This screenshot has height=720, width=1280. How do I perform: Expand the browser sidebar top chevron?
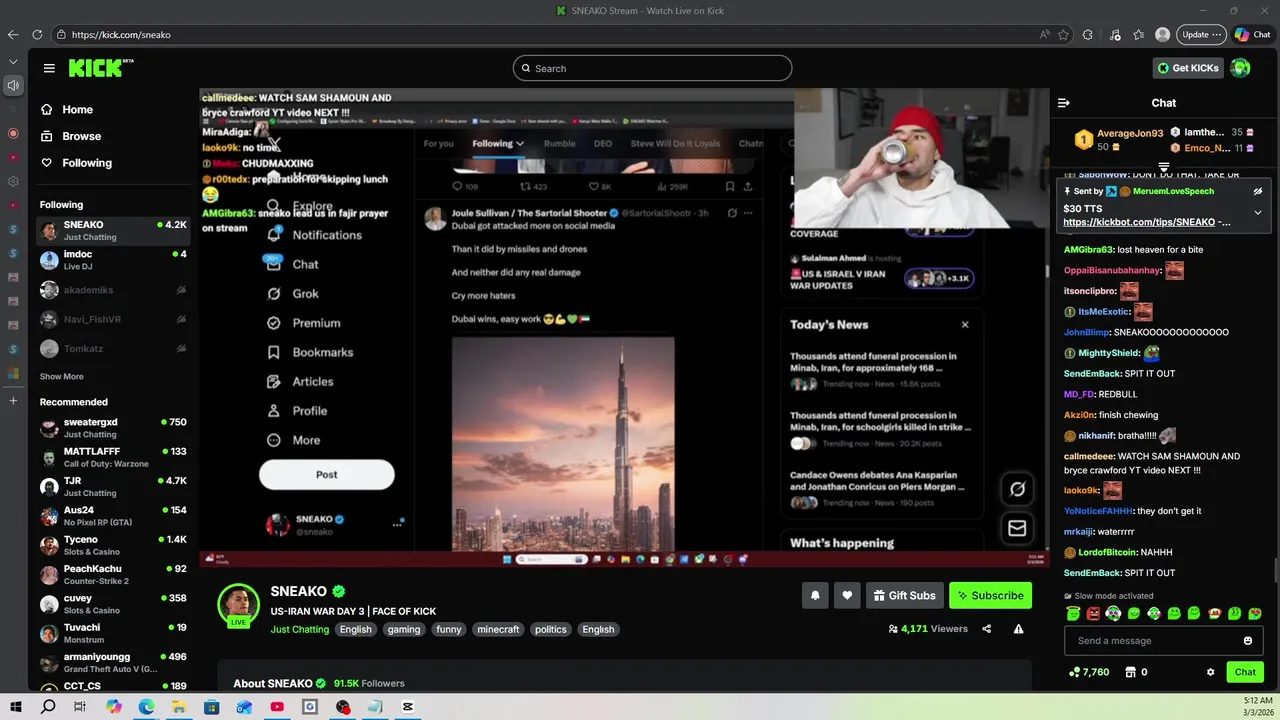[13, 61]
